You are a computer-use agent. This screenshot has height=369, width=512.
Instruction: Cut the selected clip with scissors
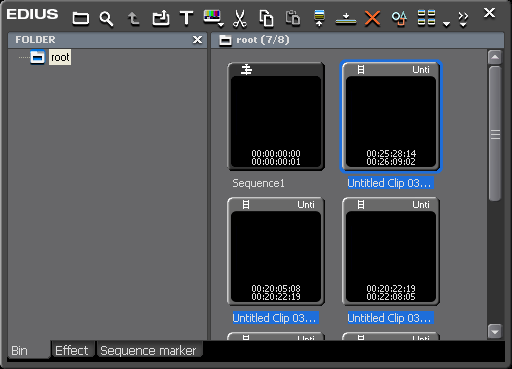240,19
